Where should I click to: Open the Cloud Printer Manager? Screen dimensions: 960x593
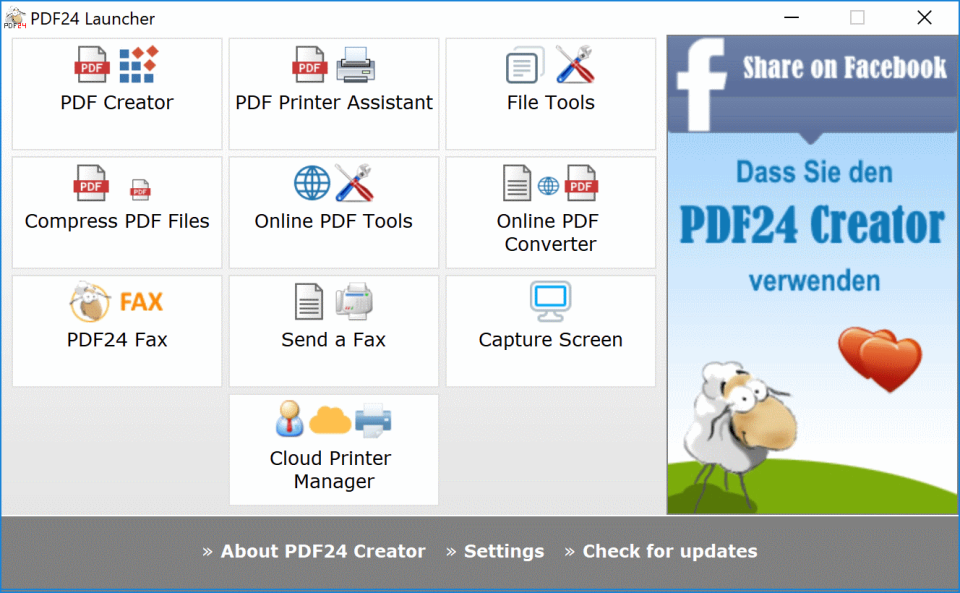(333, 450)
